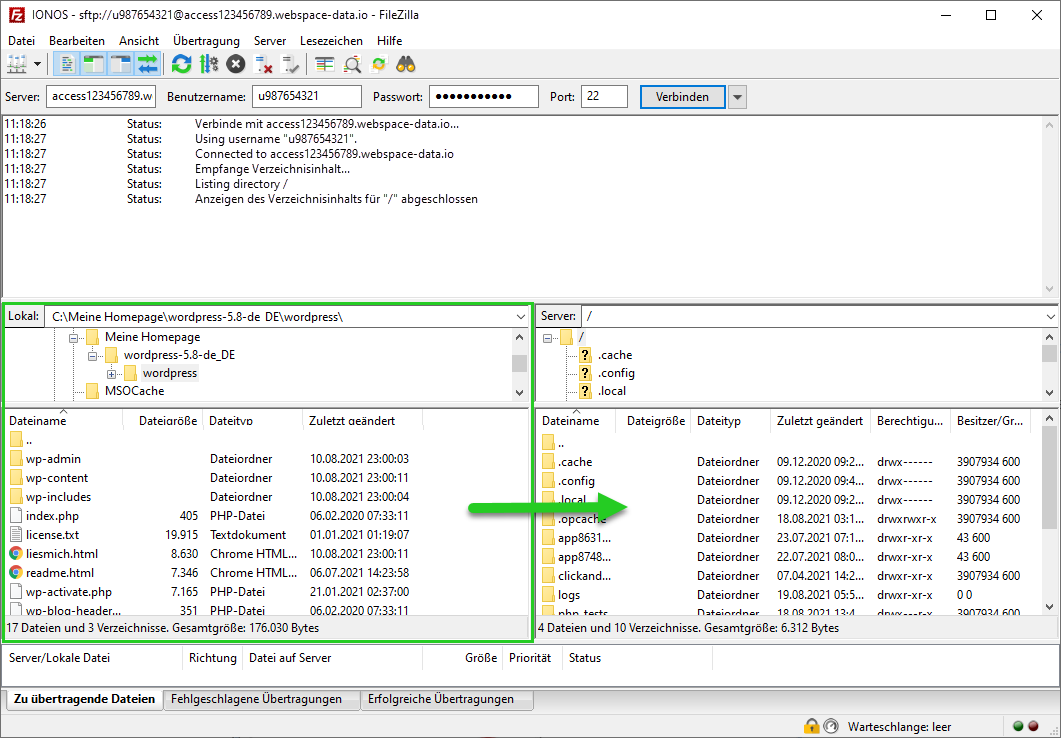Select the wp-activate.php file
The image size is (1061, 738).
tap(68, 591)
